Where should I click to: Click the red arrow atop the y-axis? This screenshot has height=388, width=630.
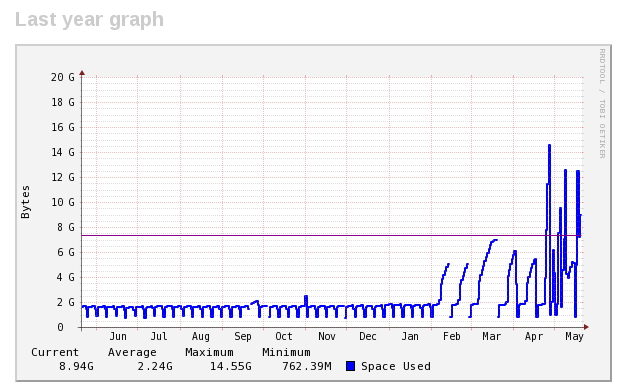tap(82, 73)
